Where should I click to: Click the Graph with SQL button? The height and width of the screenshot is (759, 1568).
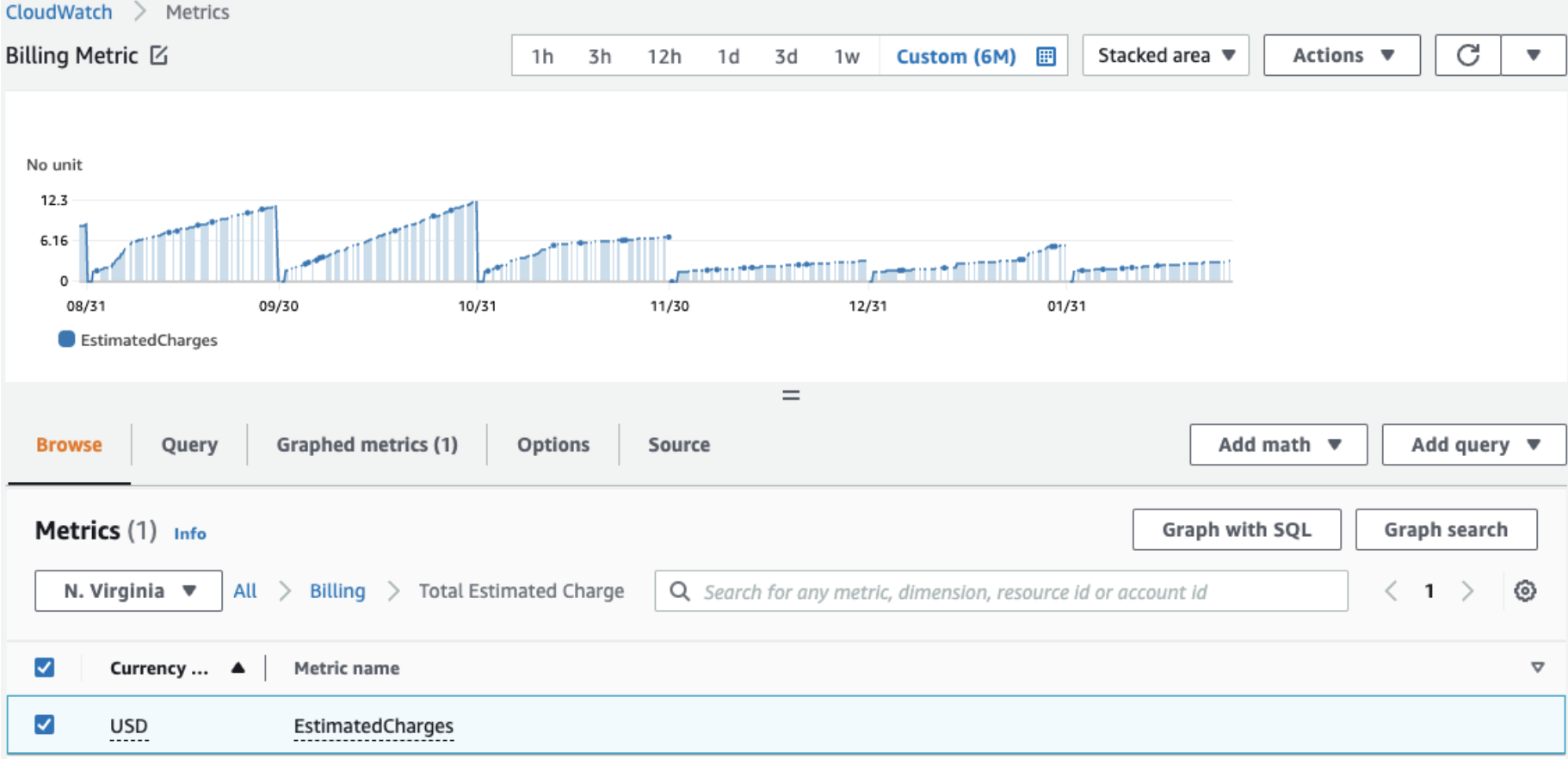(1236, 529)
